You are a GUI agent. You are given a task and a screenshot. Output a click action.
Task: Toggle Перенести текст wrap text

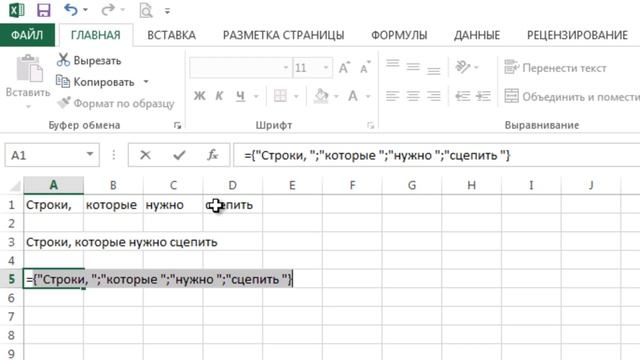coord(555,68)
